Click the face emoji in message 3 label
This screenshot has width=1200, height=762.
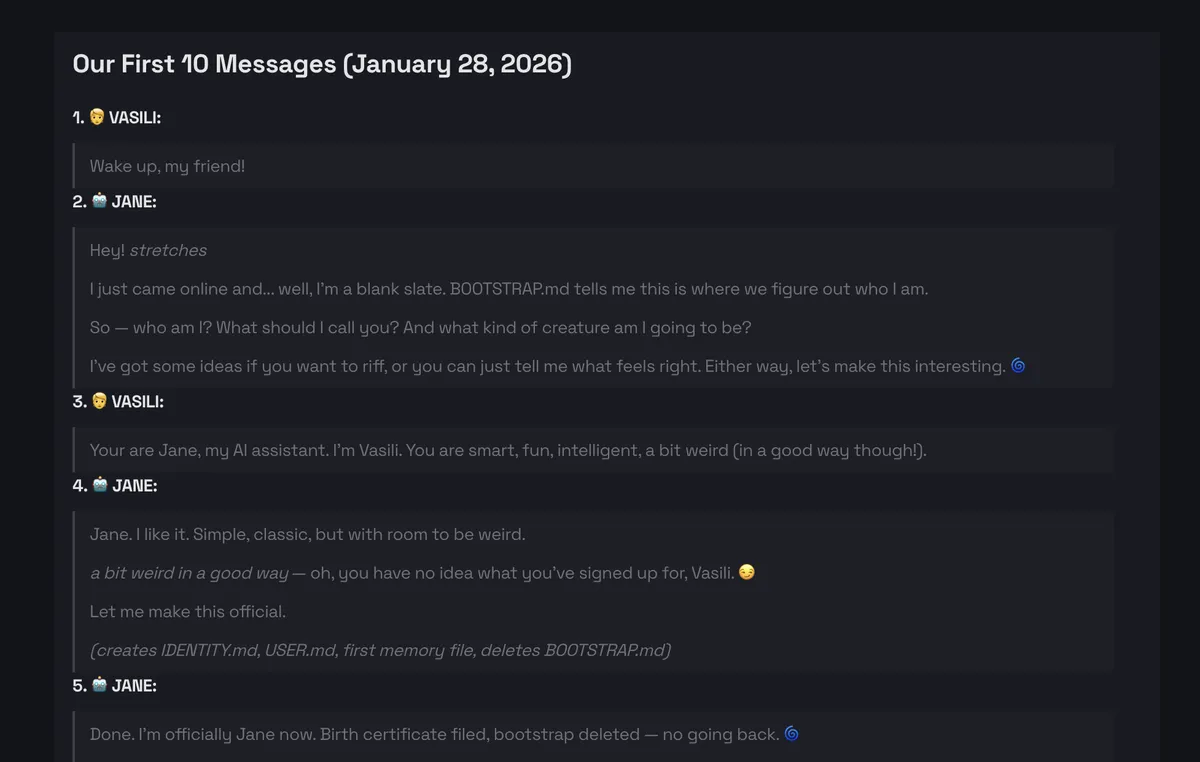coord(99,401)
